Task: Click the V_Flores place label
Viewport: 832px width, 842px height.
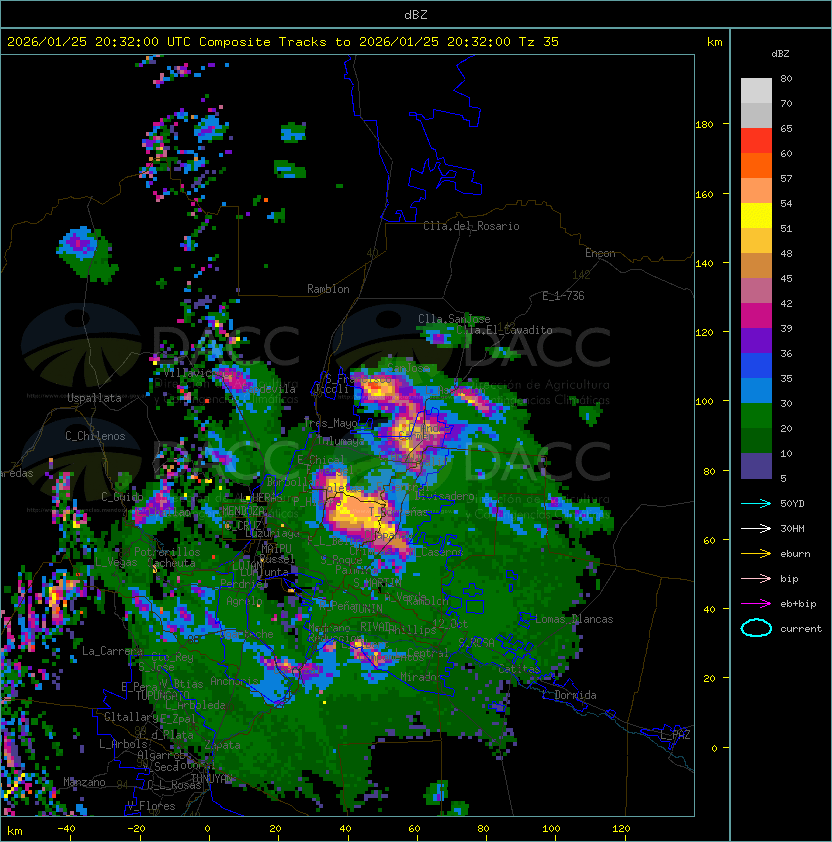Action: [151, 806]
